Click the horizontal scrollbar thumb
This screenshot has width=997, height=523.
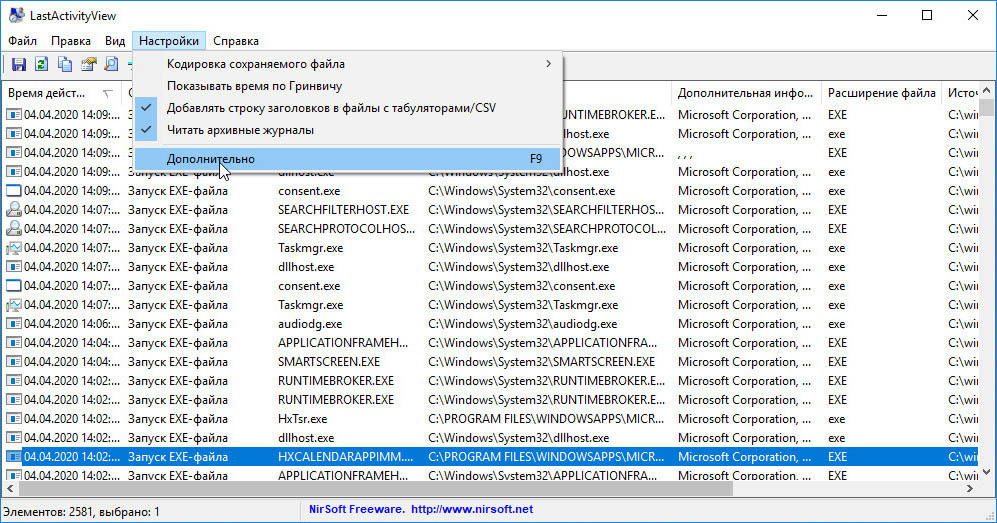pos(376,488)
